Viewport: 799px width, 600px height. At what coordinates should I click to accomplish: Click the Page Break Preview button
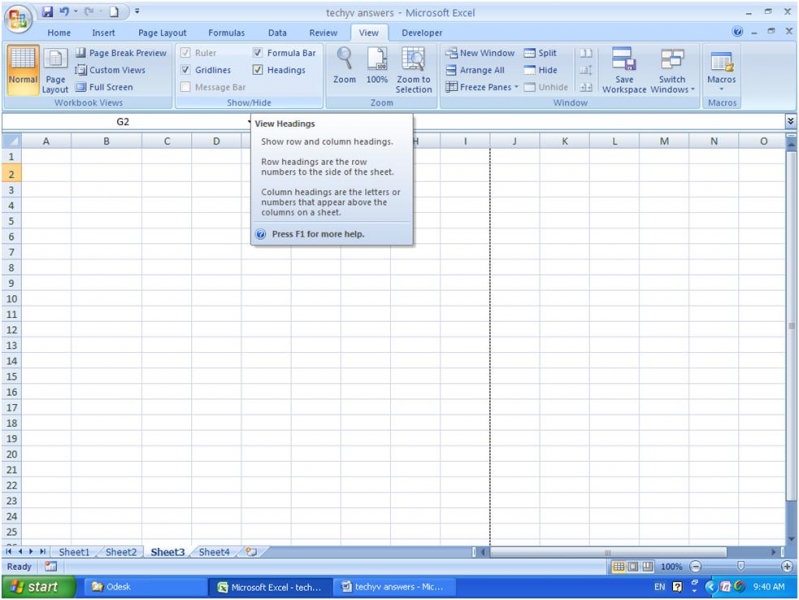[x=121, y=53]
